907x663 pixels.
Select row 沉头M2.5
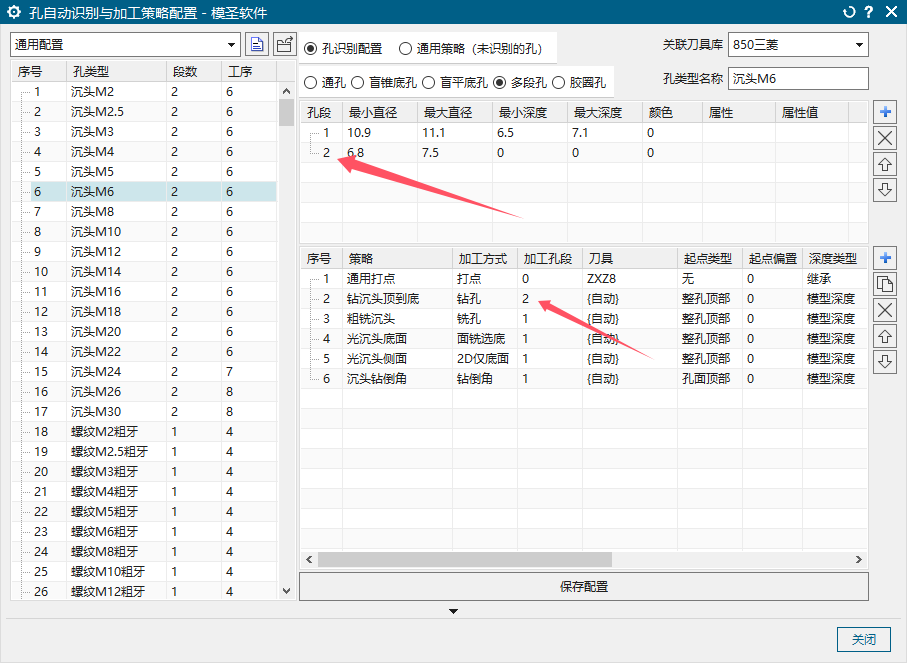(x=144, y=112)
